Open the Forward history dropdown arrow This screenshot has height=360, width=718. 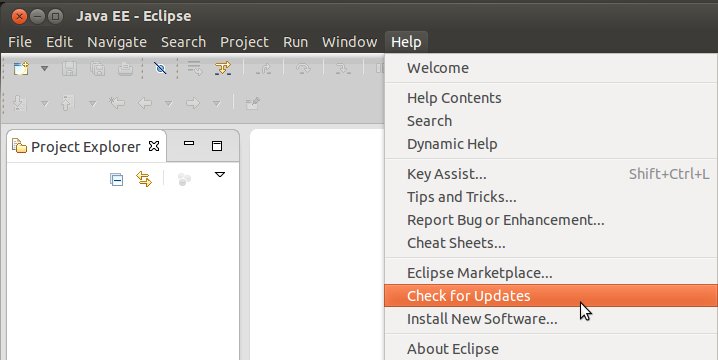217,104
